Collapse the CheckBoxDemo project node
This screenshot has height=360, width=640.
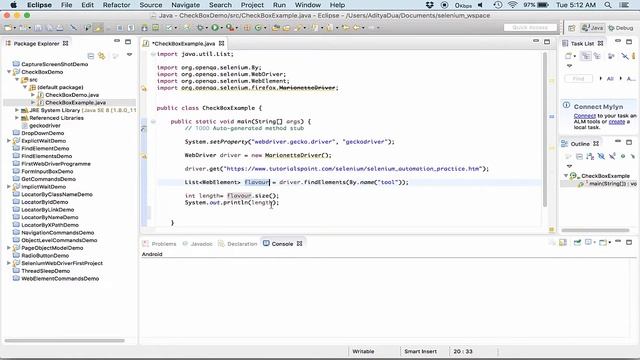[x=9, y=72]
